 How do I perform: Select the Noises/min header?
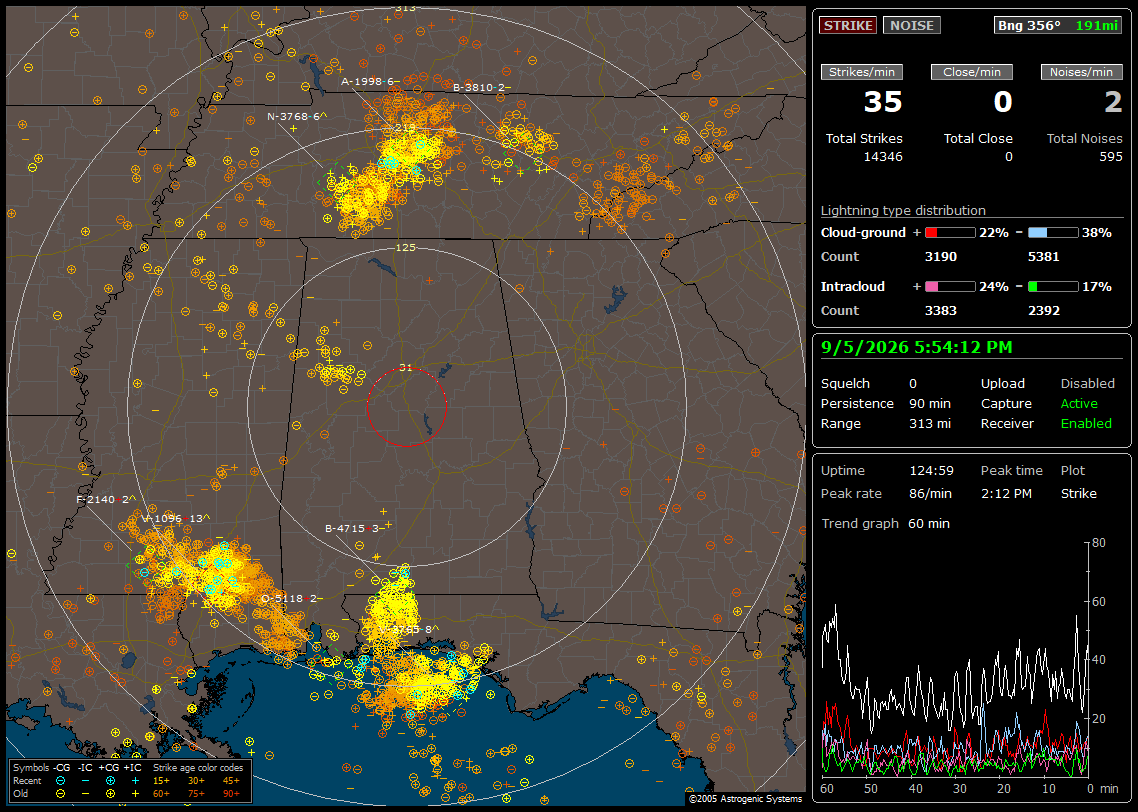tap(1081, 72)
